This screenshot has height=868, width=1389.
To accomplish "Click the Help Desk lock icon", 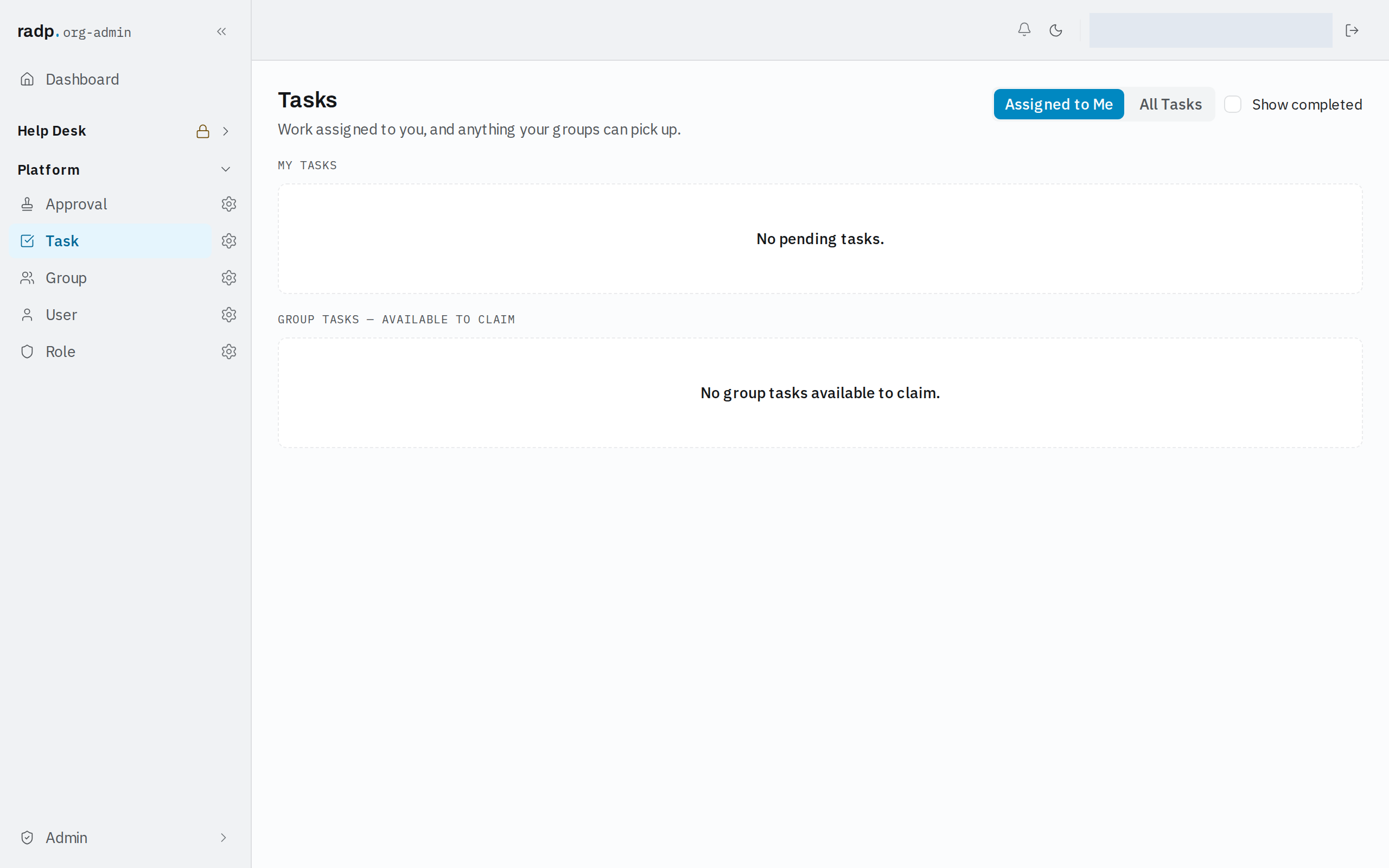I will 202,131.
